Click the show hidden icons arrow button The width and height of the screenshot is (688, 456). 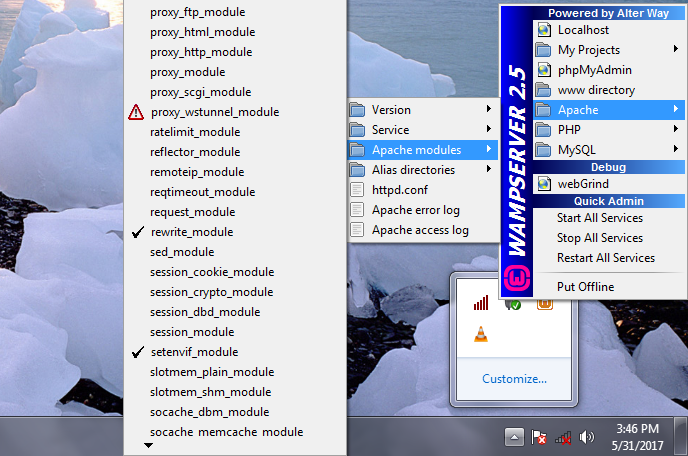tap(514, 438)
